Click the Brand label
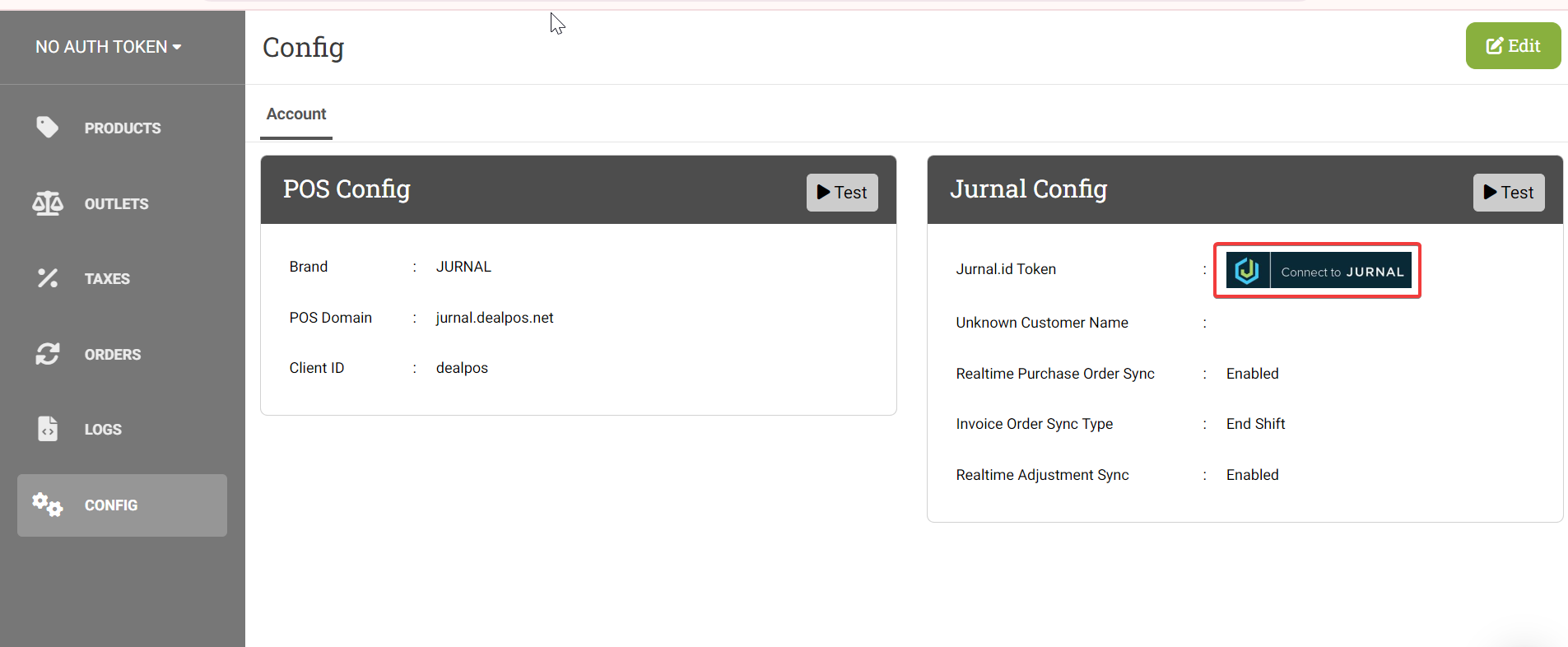Viewport: 1568px width, 647px height. tap(309, 267)
